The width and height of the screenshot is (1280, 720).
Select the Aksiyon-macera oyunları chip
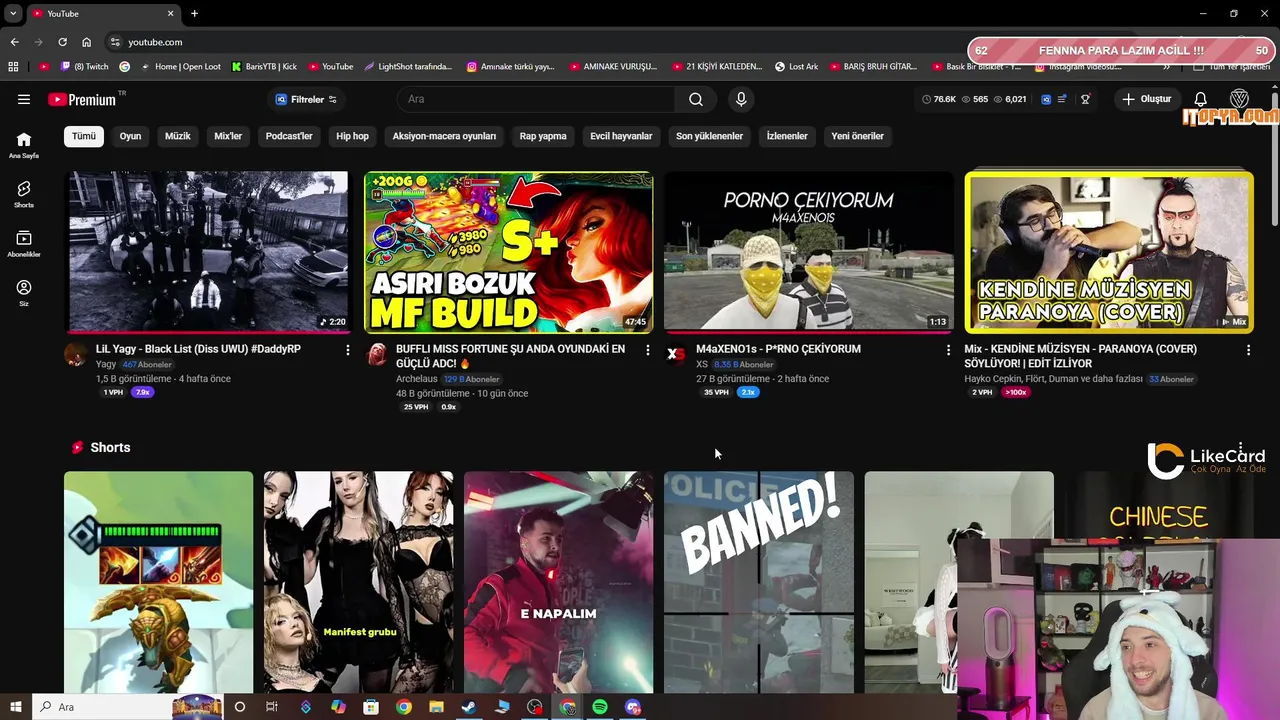pyautogui.click(x=444, y=136)
